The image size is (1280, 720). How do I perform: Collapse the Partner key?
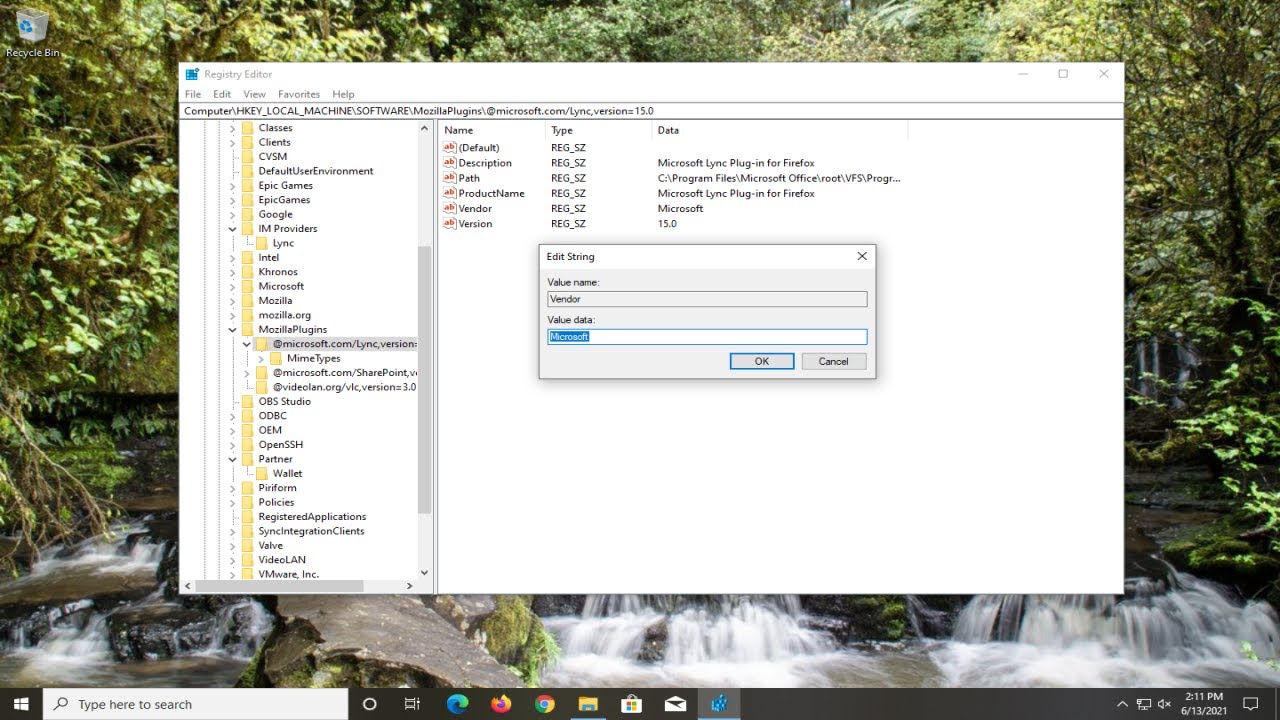[x=233, y=459]
